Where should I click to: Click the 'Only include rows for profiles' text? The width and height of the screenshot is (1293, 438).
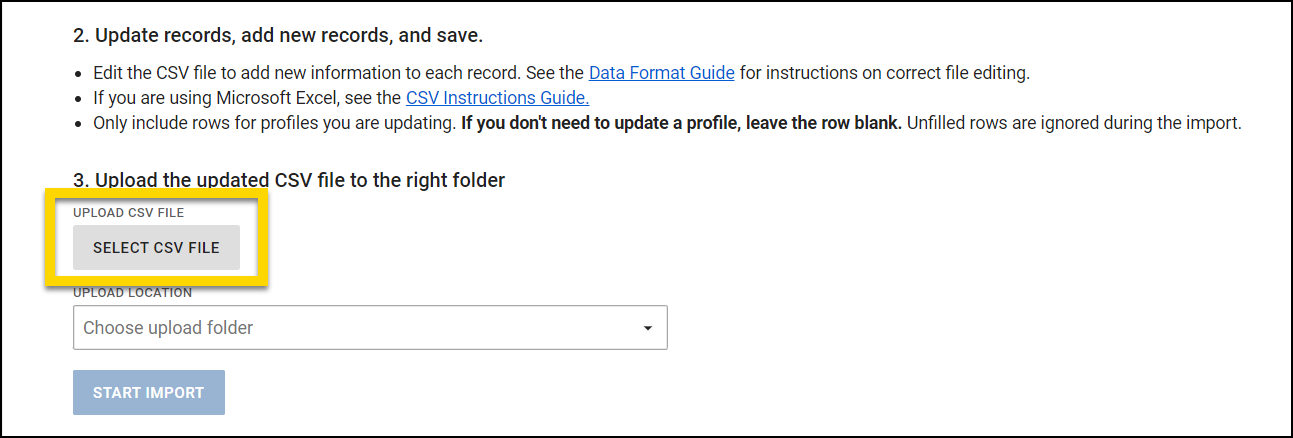(x=274, y=124)
